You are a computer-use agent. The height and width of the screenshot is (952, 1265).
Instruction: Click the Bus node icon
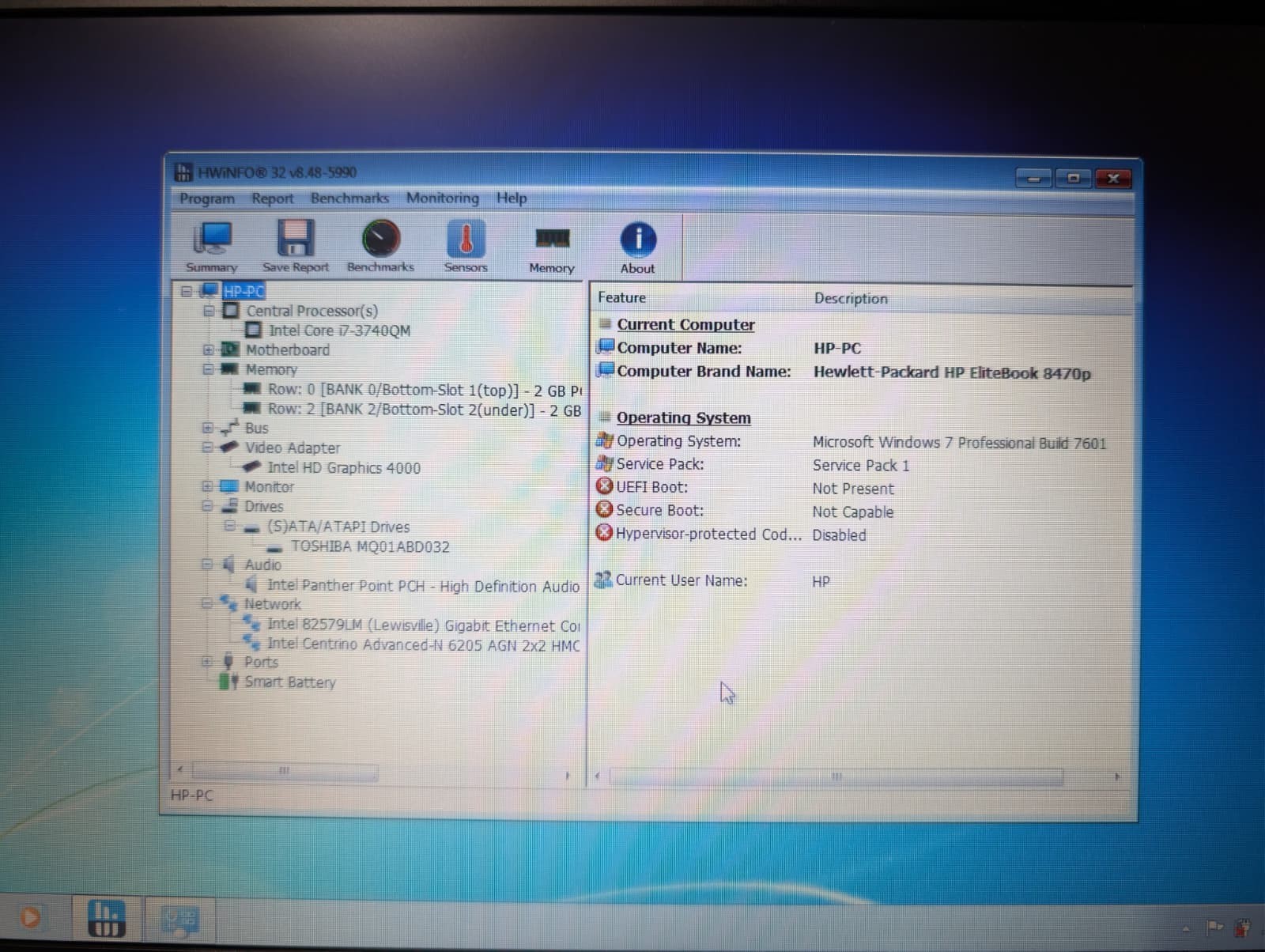tap(229, 427)
